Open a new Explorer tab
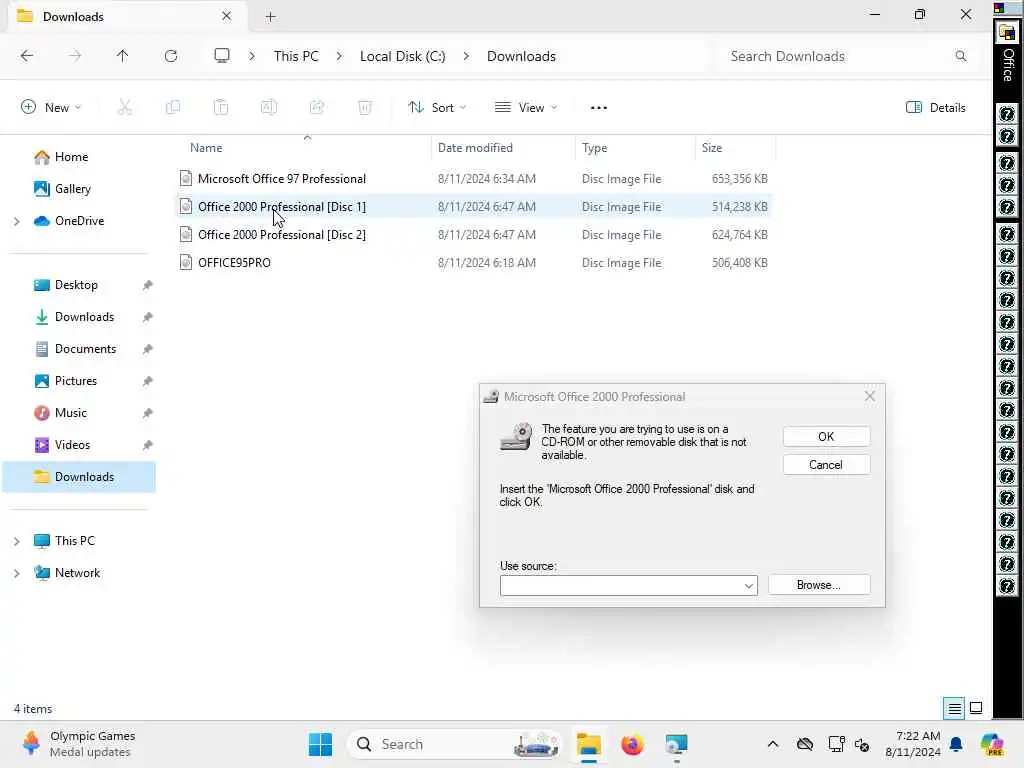The image size is (1024, 768). click(270, 16)
